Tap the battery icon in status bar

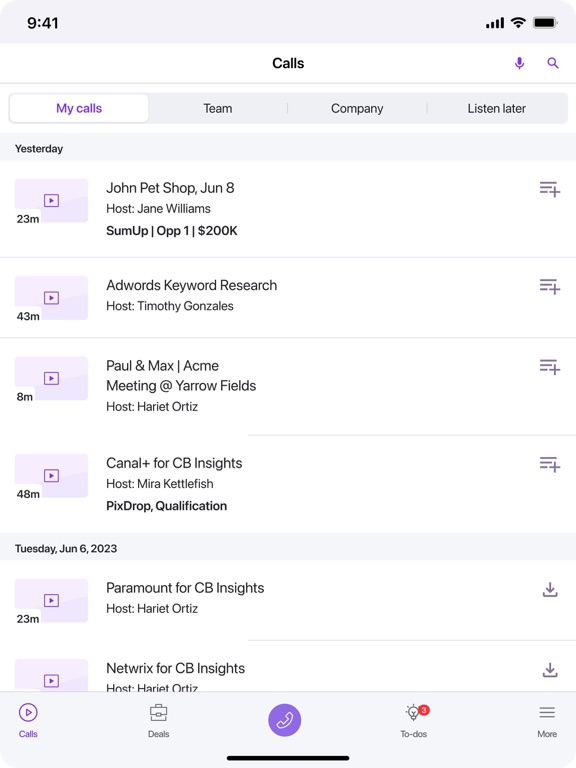click(x=545, y=23)
